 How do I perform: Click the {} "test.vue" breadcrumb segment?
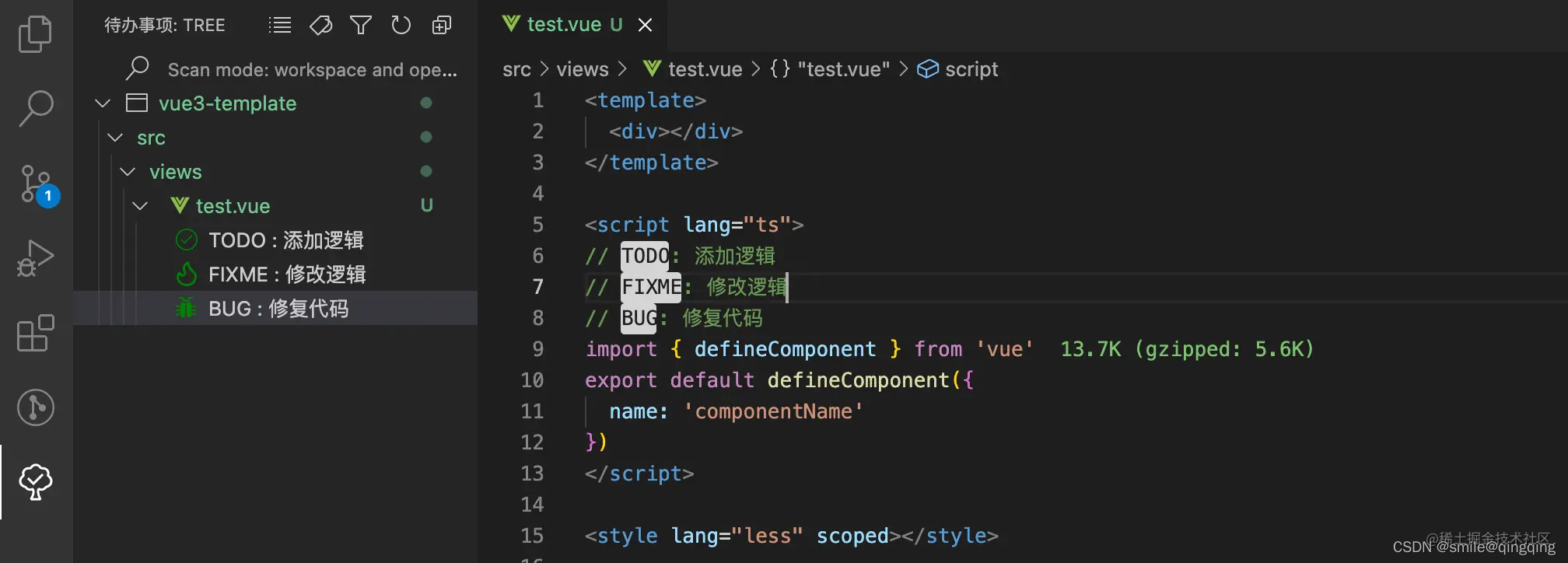coord(830,69)
